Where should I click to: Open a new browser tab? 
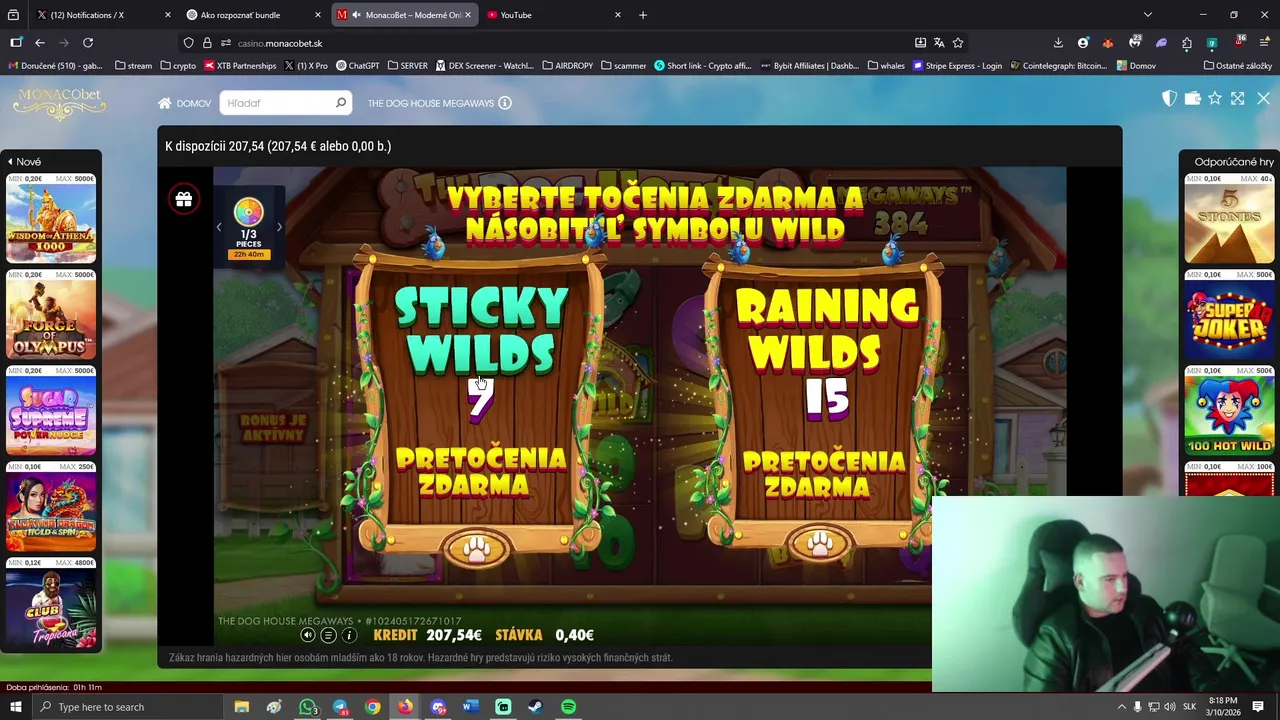[643, 15]
